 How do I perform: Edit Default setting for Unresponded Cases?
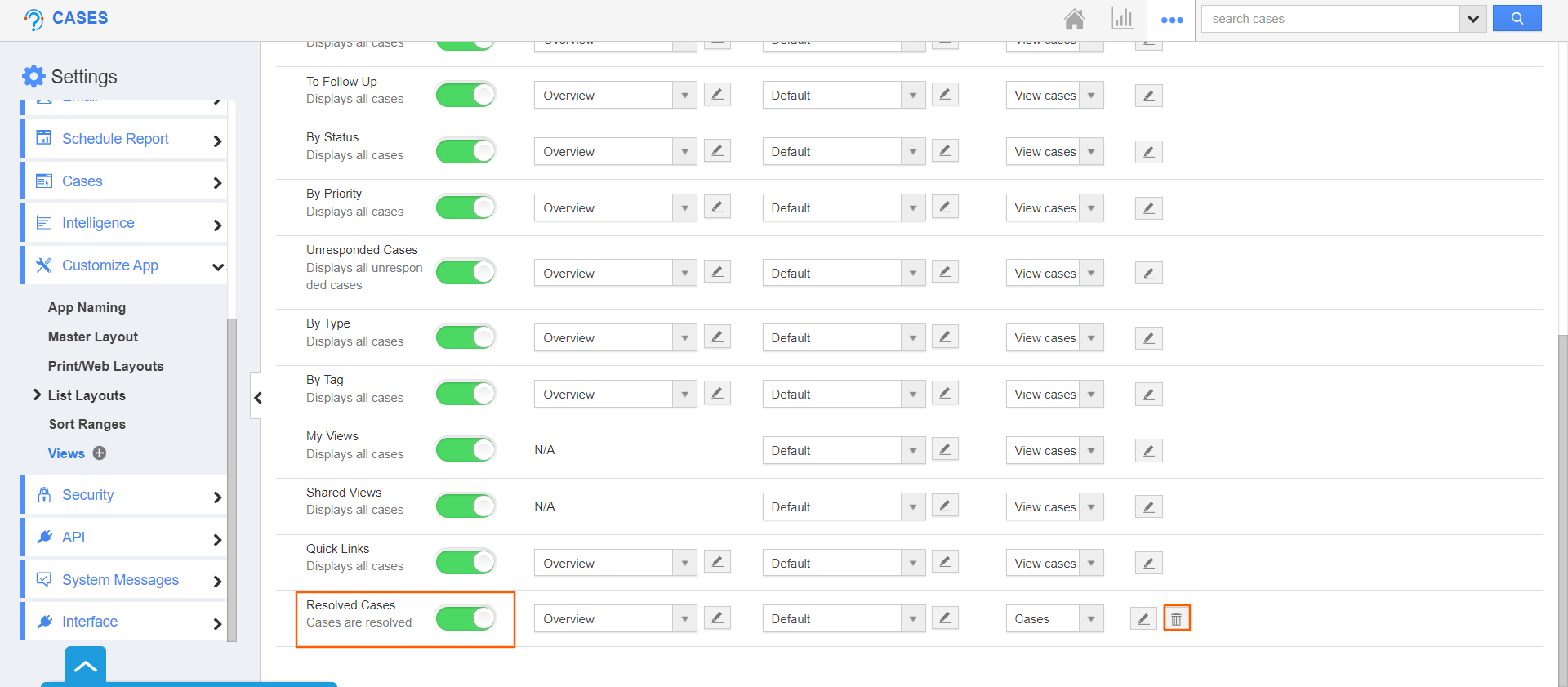pos(945,272)
